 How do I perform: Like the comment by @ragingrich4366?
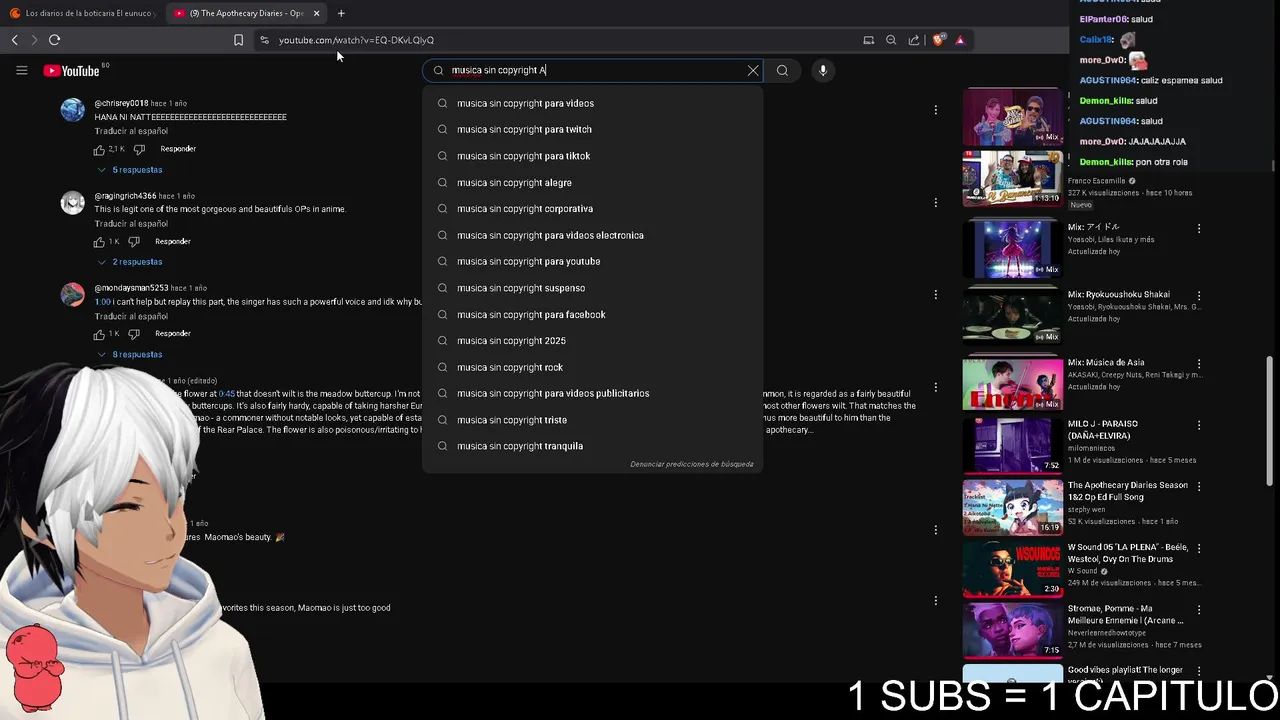click(100, 241)
